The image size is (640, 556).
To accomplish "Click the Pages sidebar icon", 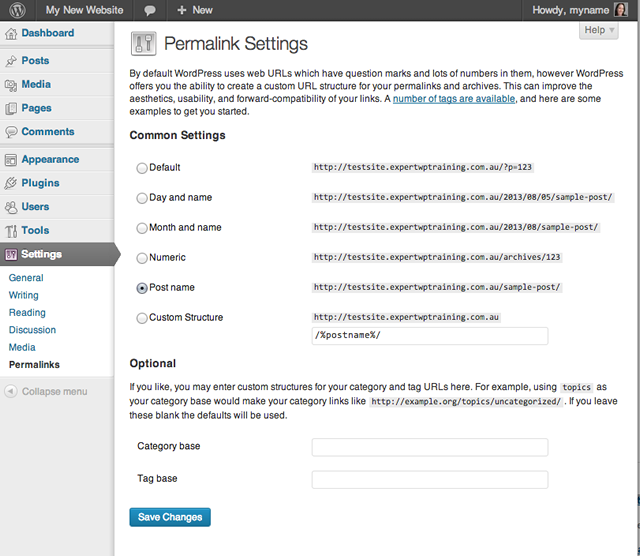I will tap(11, 109).
